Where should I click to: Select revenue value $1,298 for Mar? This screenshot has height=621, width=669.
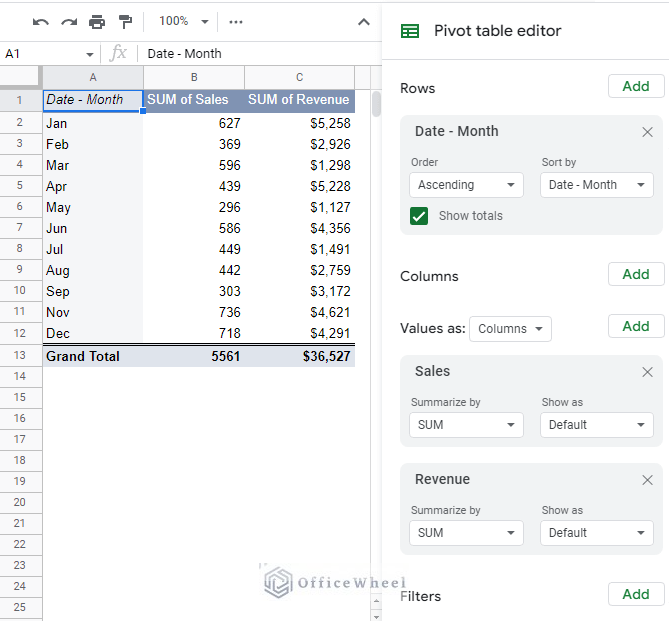[x=300, y=165]
